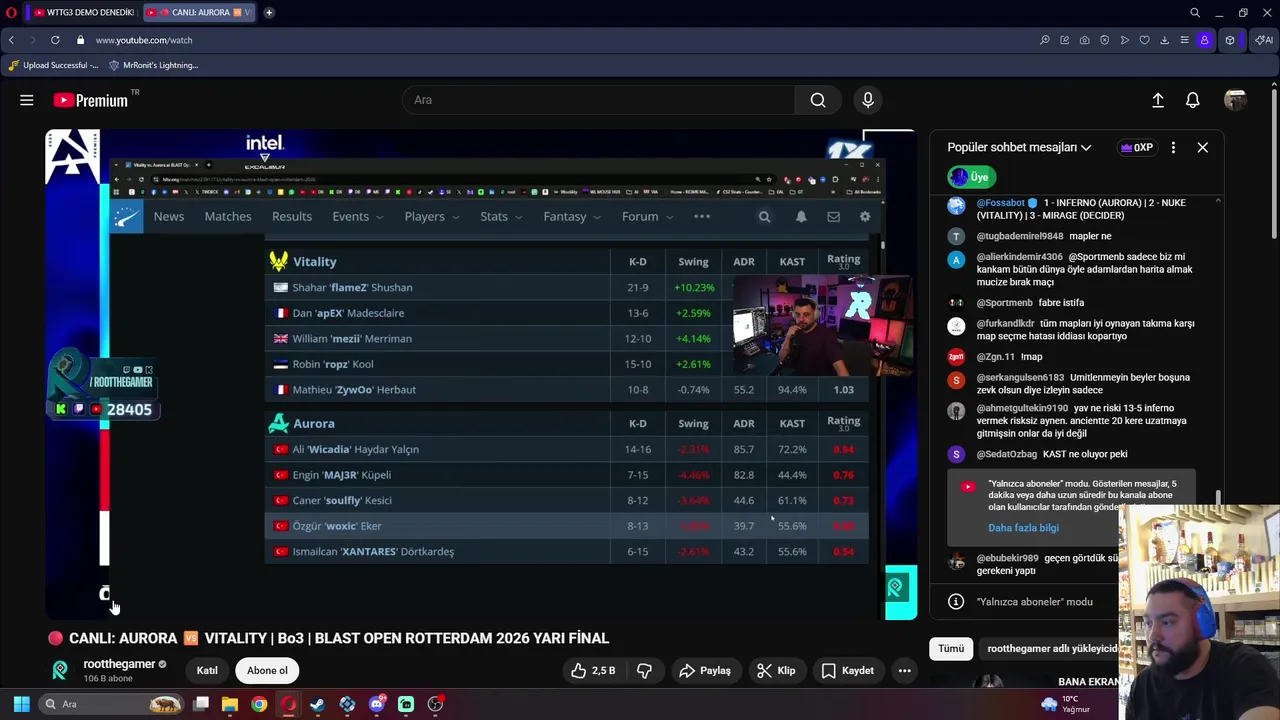The height and width of the screenshot is (720, 1280).
Task: Expand the HLTV 'Stats' dropdown in the video
Action: (x=501, y=216)
